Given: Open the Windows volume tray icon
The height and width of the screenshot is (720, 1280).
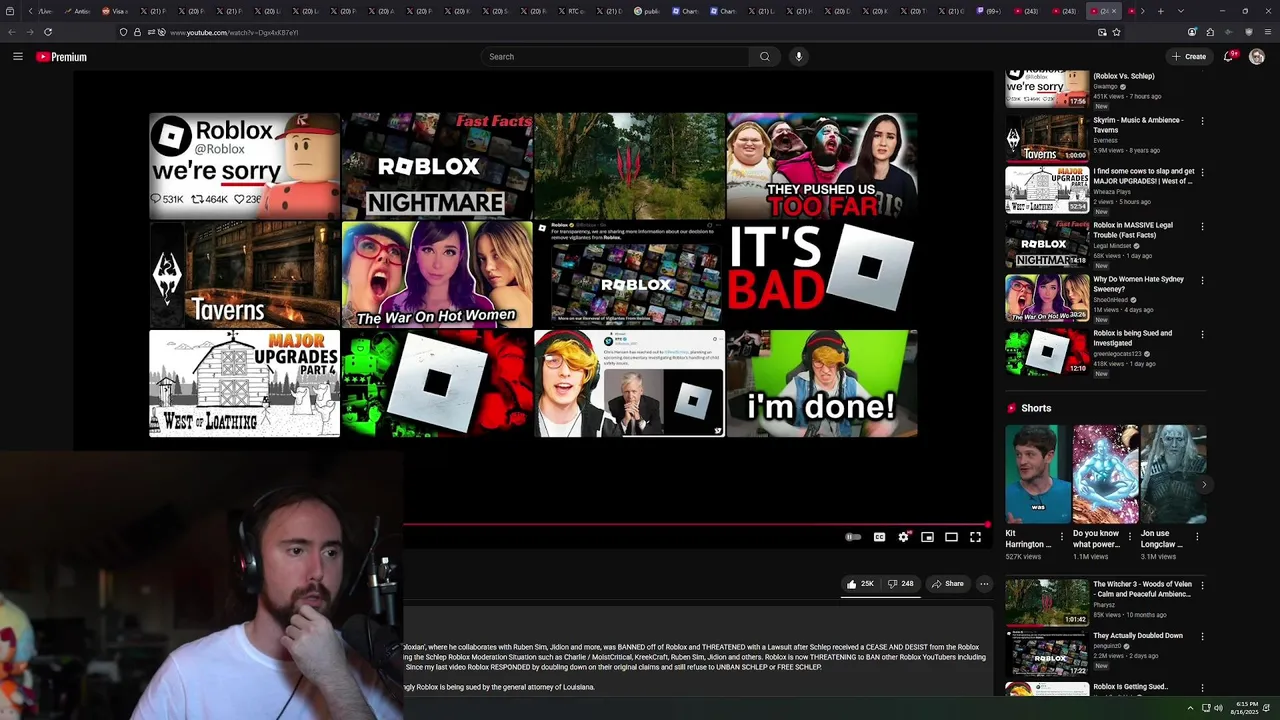Looking at the screenshot, I should 1218,708.
